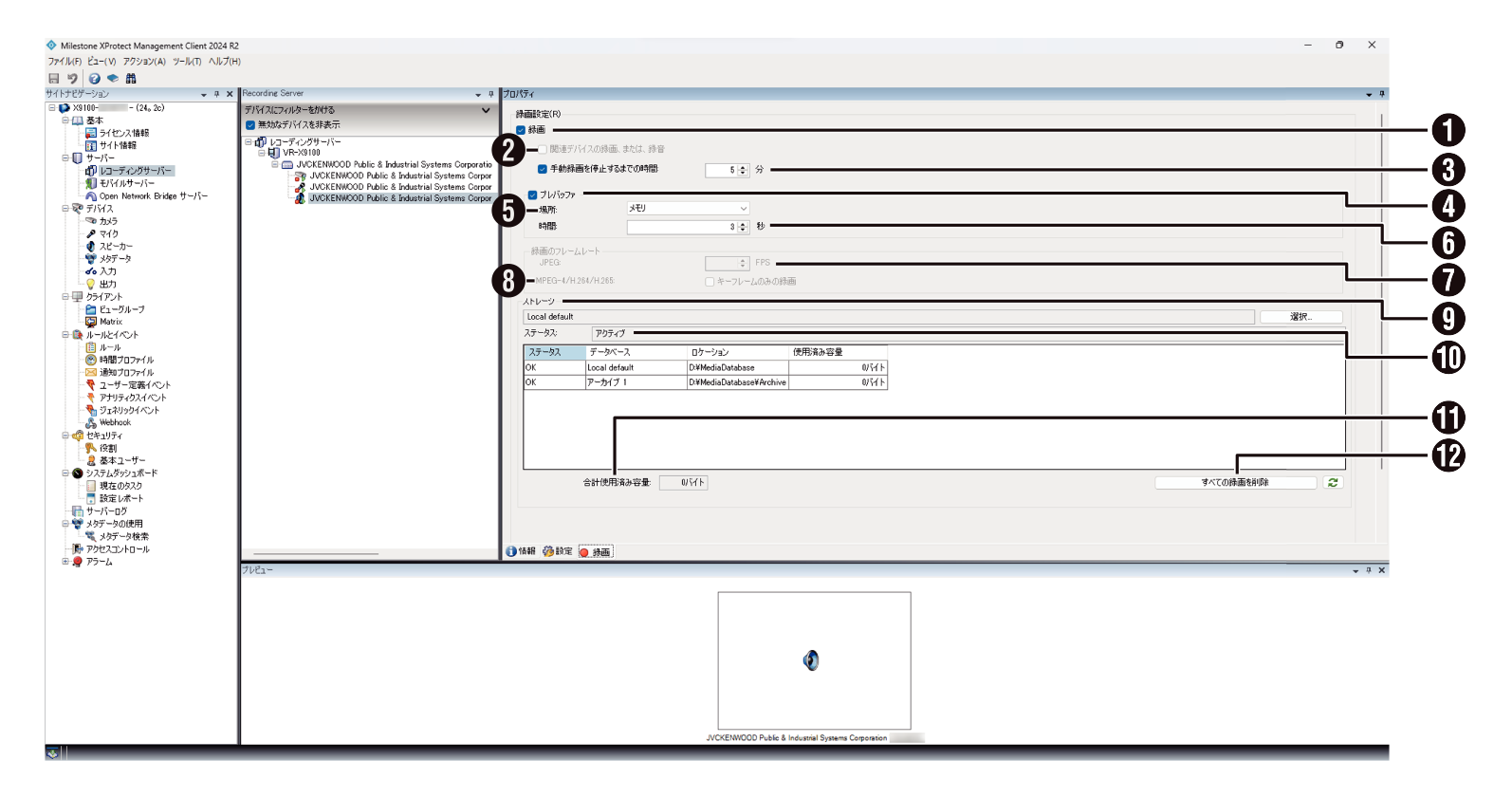Image resolution: width=1512 pixels, height=798 pixels.
Task: Click the Matrix icon in the tree
Action: 91,322
